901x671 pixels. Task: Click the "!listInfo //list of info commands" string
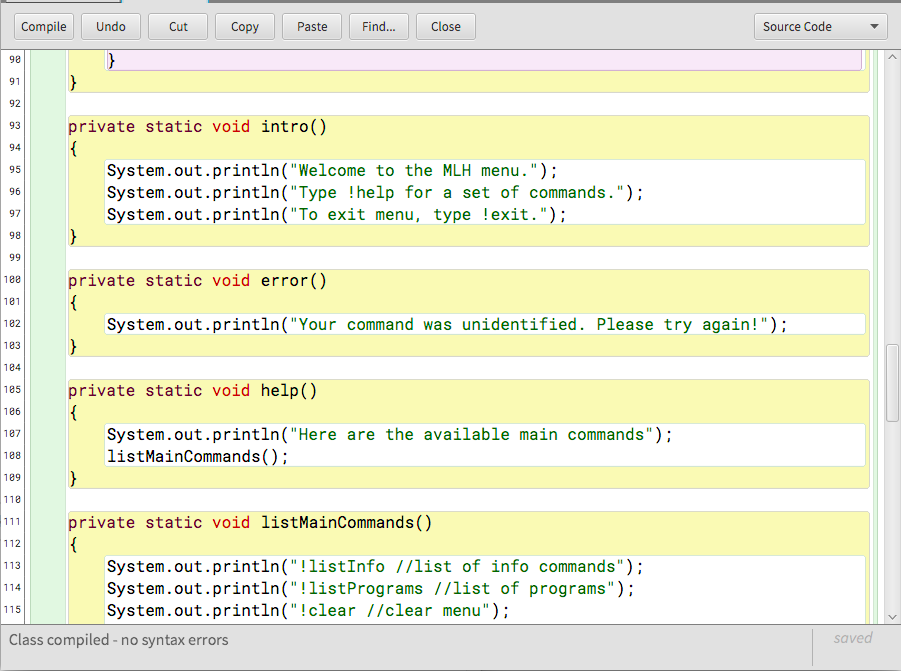click(x=457, y=566)
